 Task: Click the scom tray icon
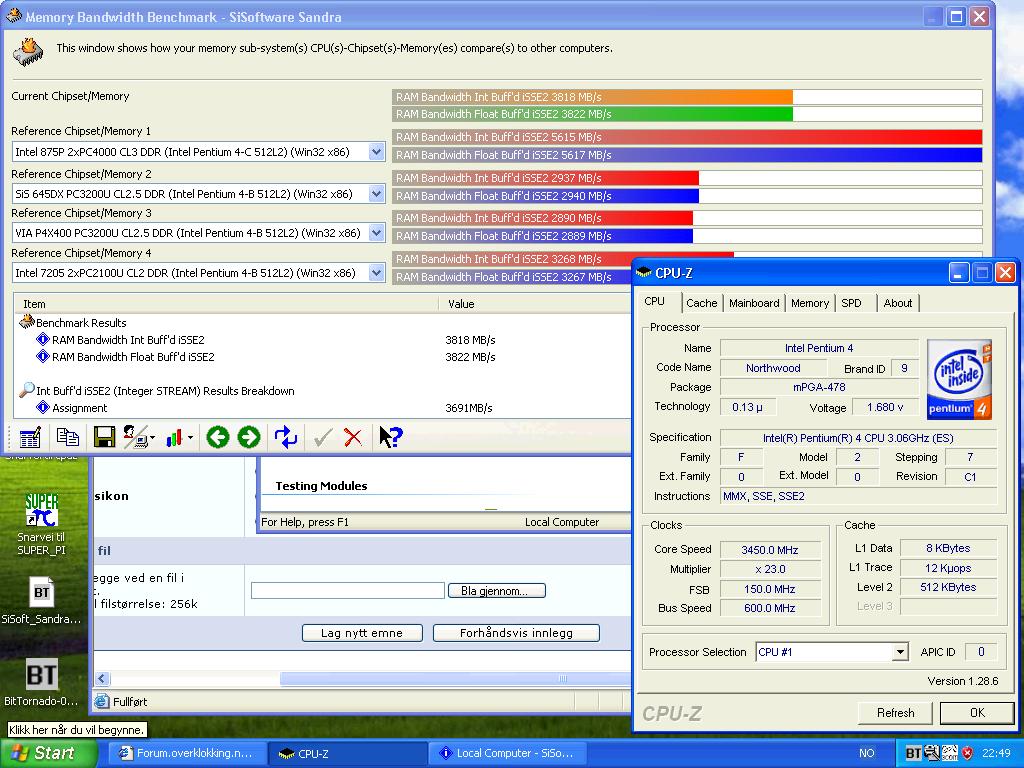click(x=950, y=753)
